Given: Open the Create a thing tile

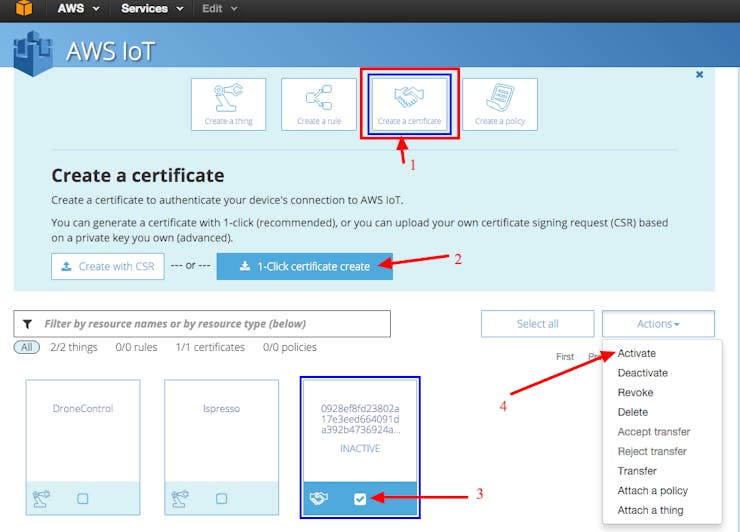Looking at the screenshot, I should pyautogui.click(x=228, y=104).
